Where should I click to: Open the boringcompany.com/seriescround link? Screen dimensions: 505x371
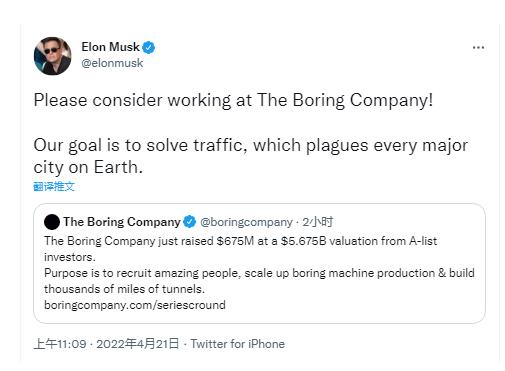tap(135, 305)
